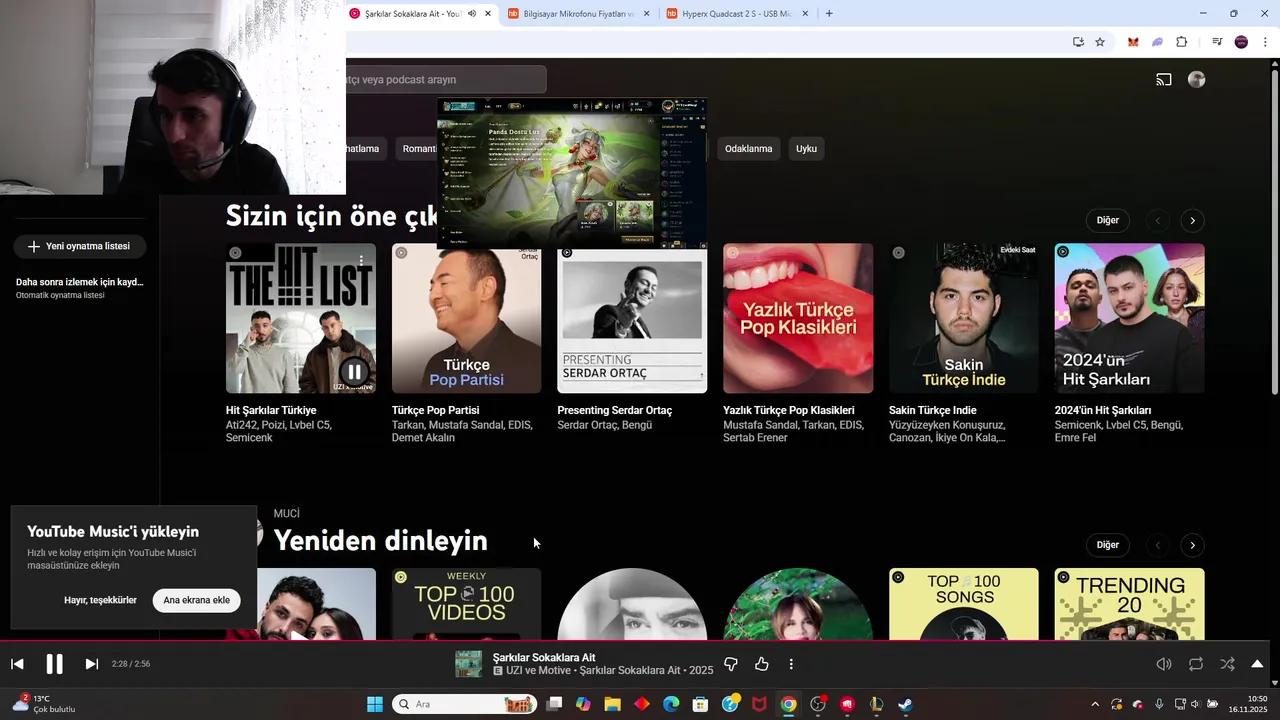Image resolution: width=1280 pixels, height=720 pixels.
Task: Open the Türkçe Pop Partisi playlist cover
Action: coord(467,319)
